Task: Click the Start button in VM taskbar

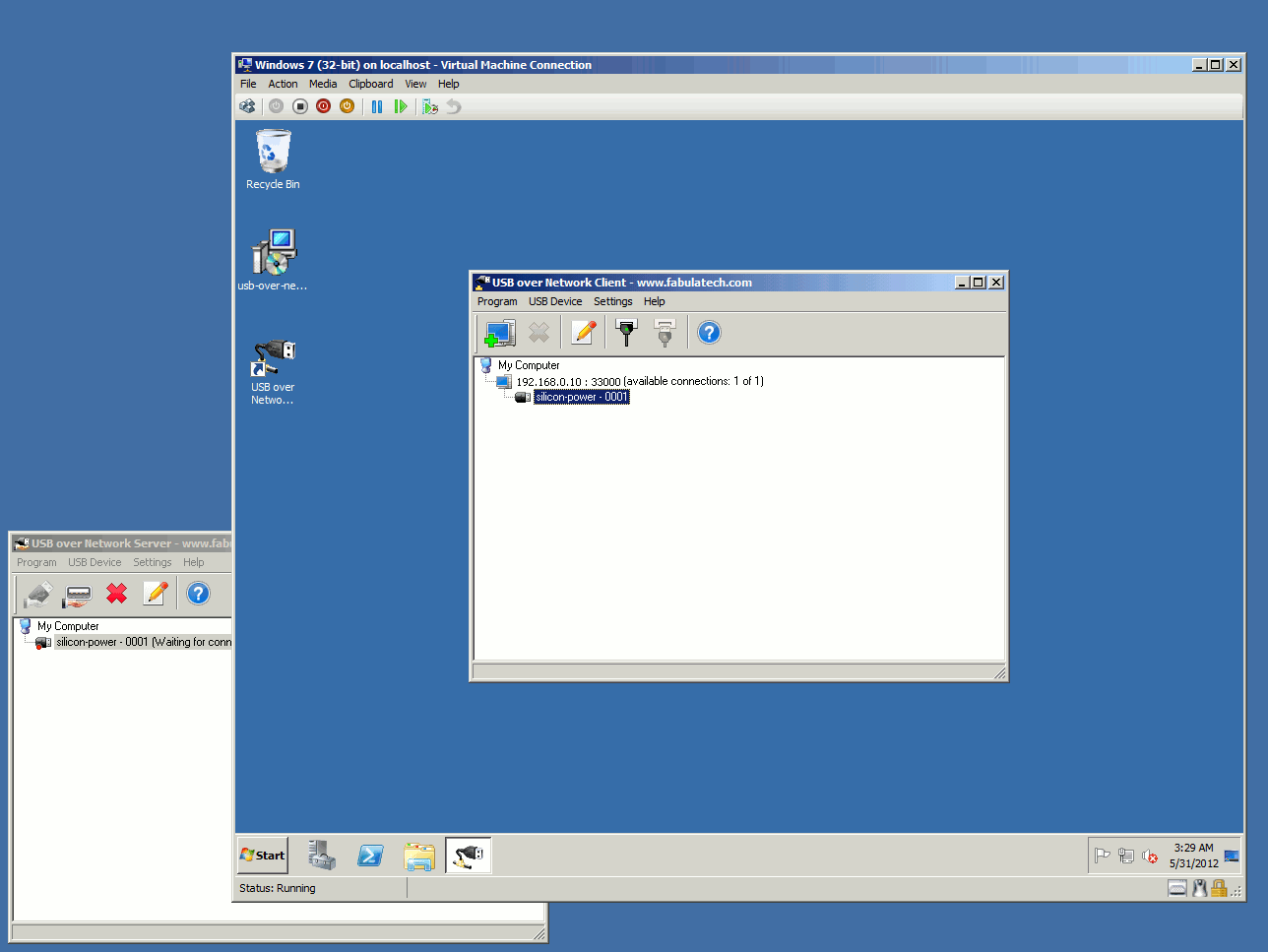Action: pos(263,856)
